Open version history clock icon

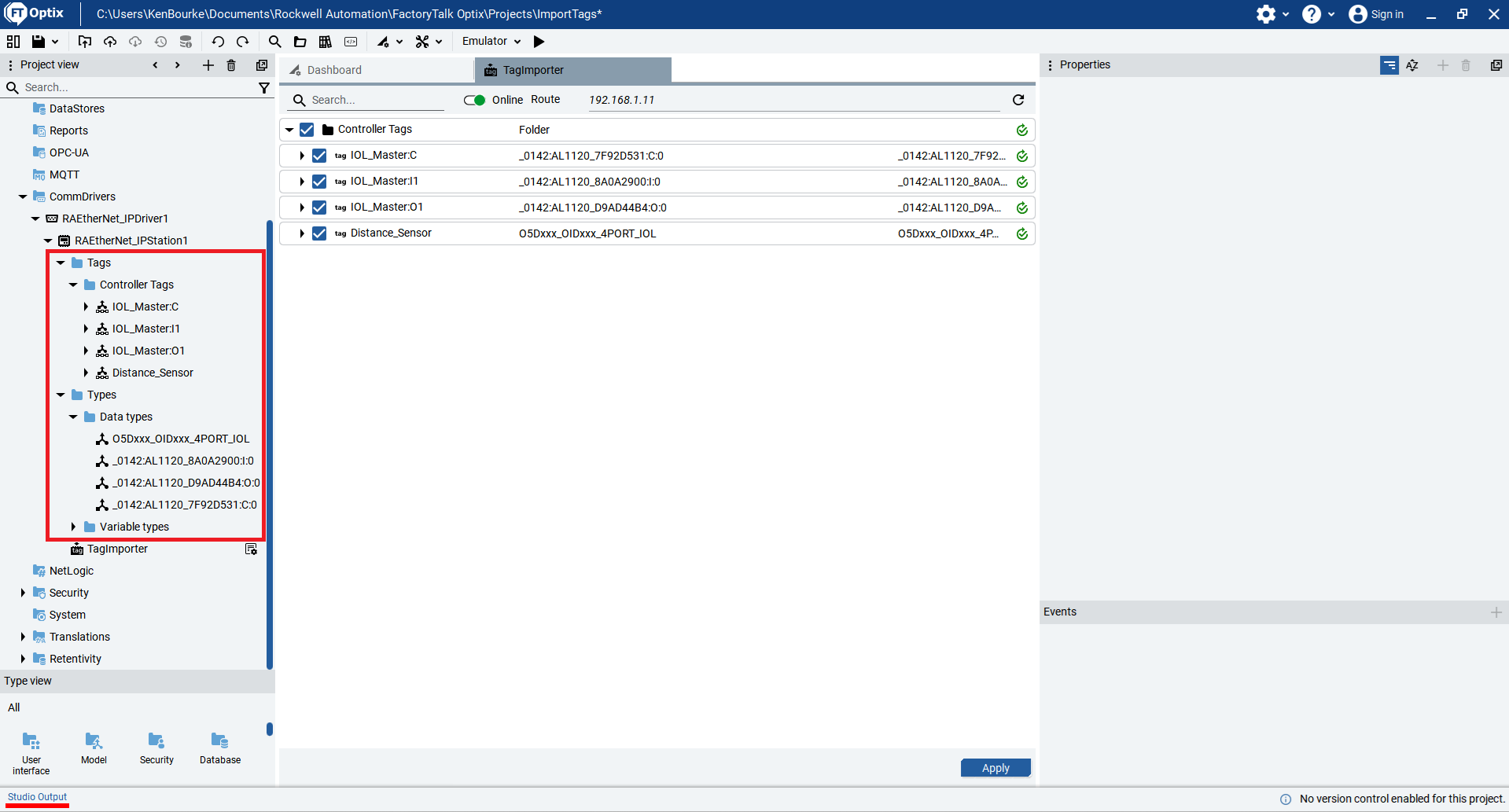(160, 42)
